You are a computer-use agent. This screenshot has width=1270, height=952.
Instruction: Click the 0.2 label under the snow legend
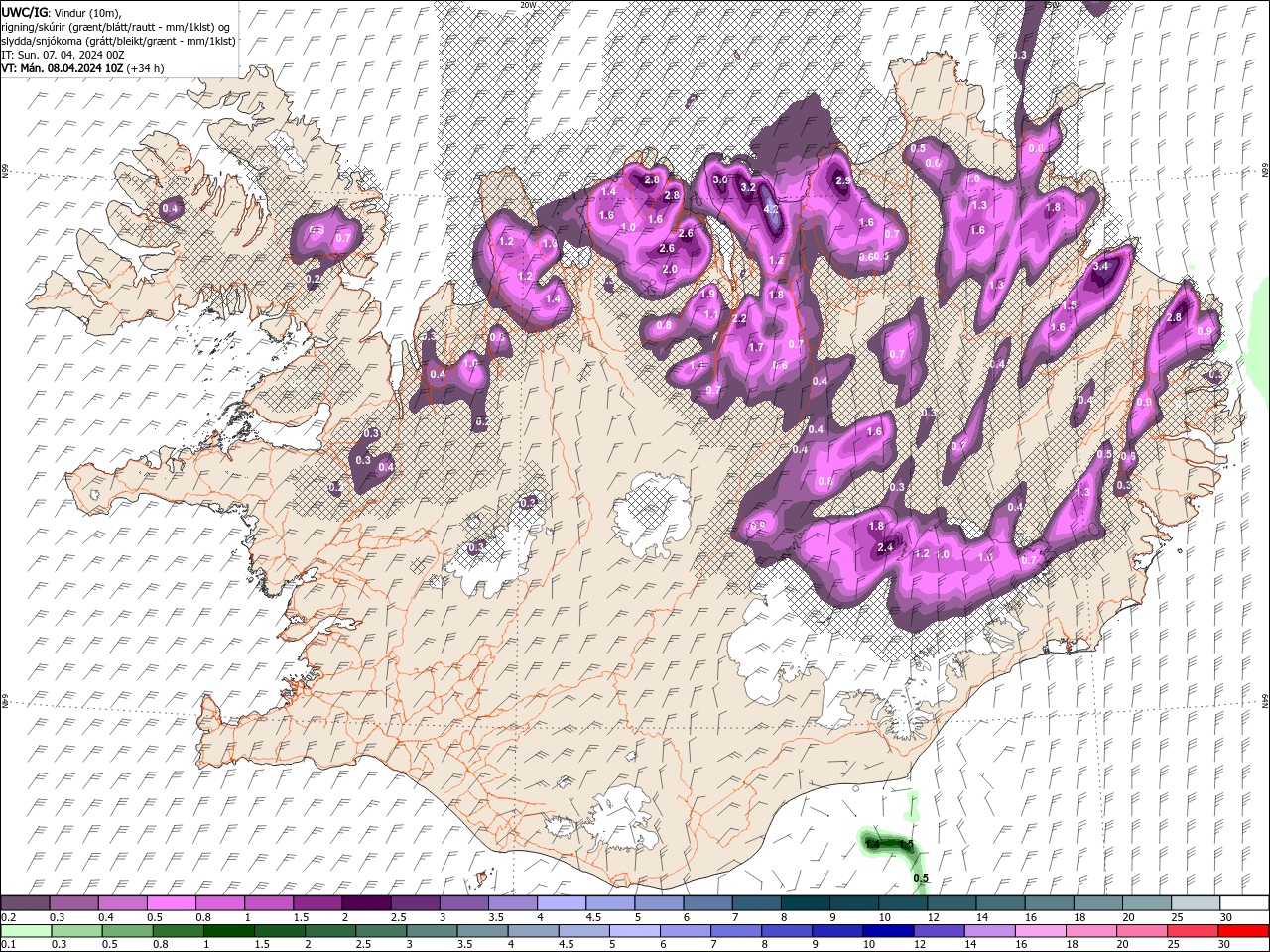pos(8,917)
